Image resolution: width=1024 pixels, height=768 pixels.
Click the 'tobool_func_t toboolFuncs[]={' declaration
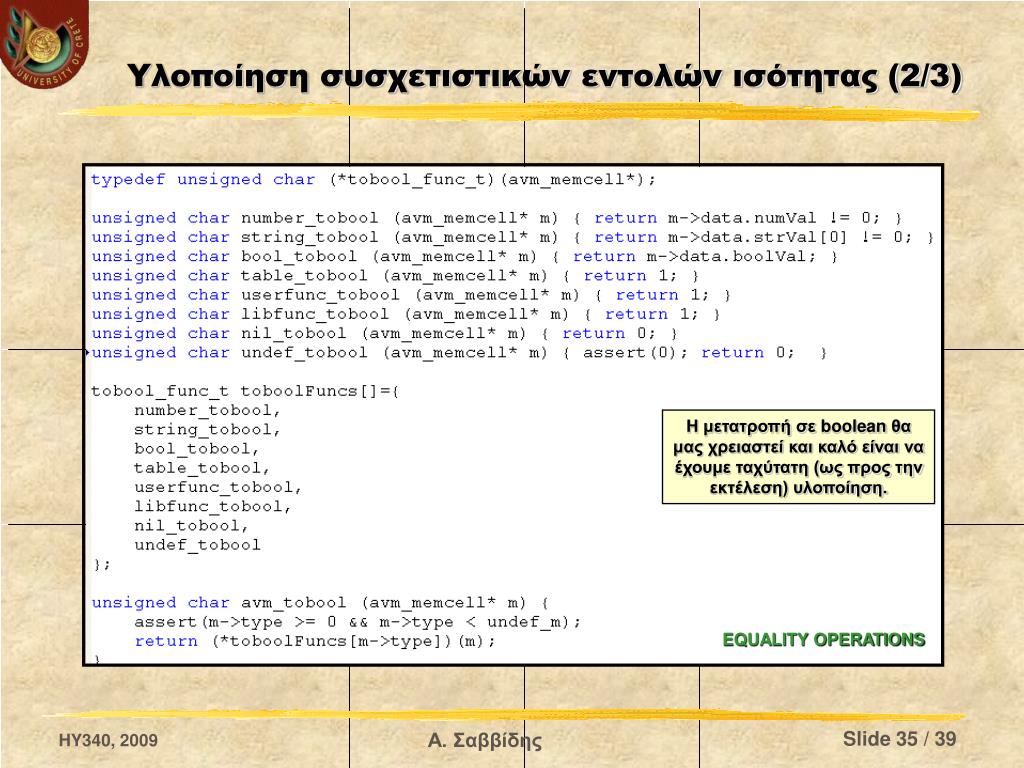coord(245,391)
